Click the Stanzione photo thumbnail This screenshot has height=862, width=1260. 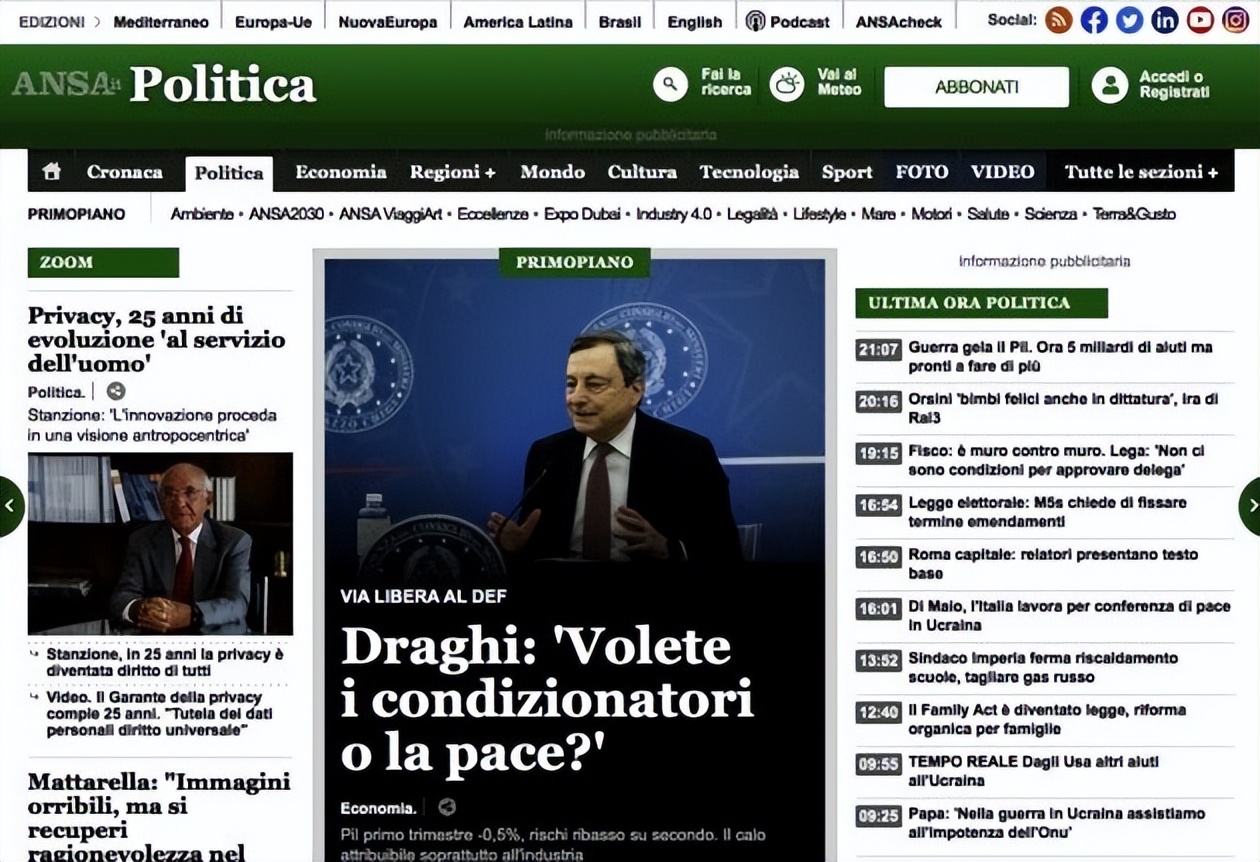pyautogui.click(x=160, y=544)
